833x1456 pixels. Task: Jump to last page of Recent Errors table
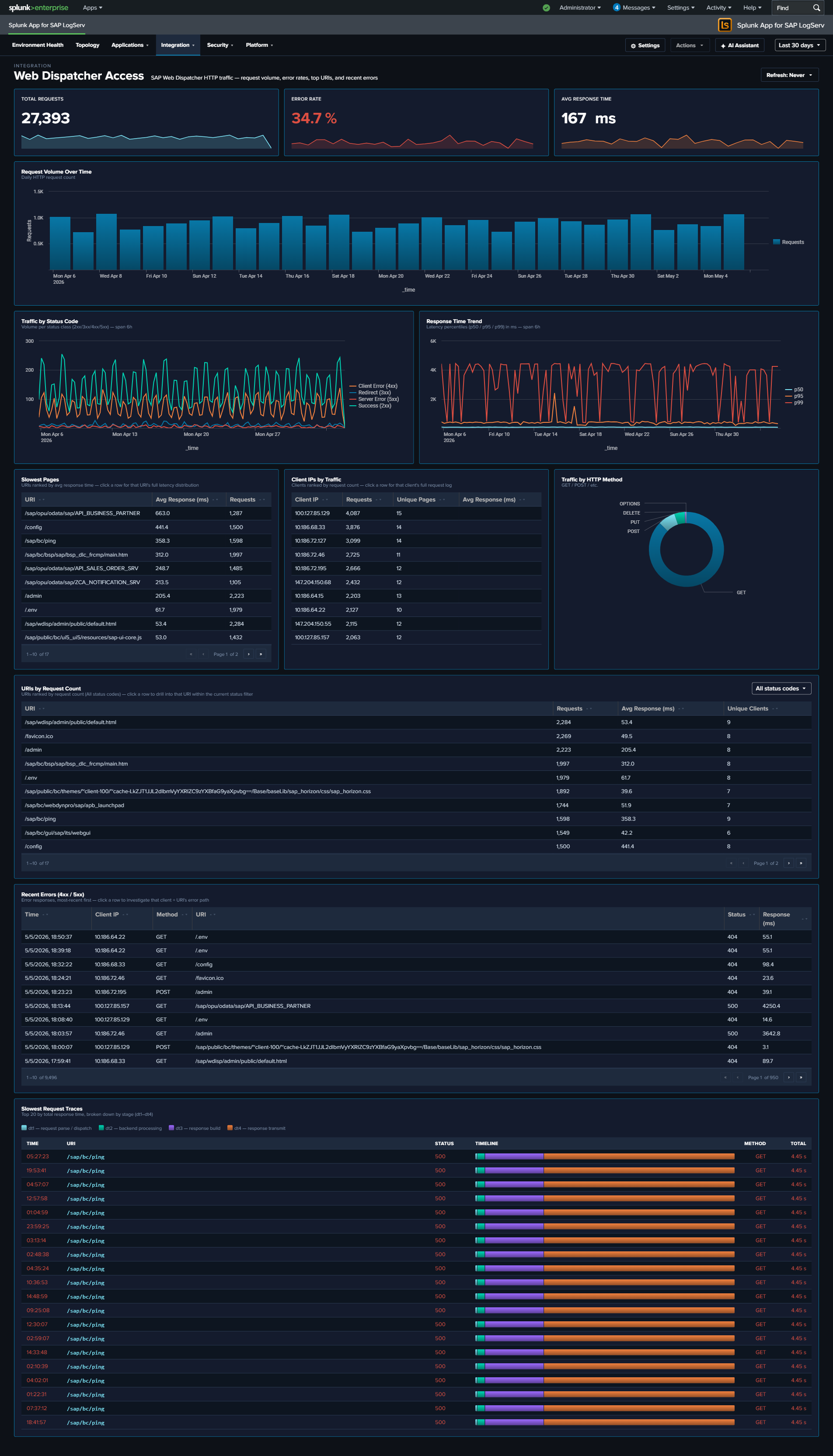tap(801, 1077)
